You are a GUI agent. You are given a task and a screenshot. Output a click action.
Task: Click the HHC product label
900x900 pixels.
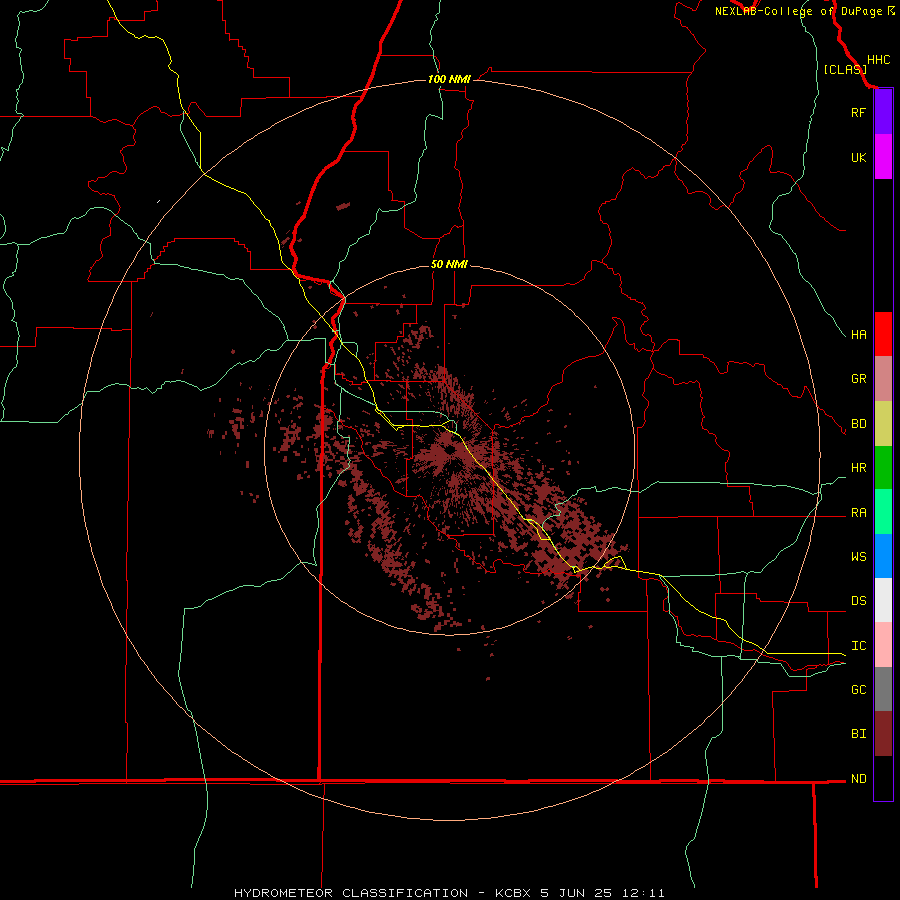pyautogui.click(x=878, y=60)
